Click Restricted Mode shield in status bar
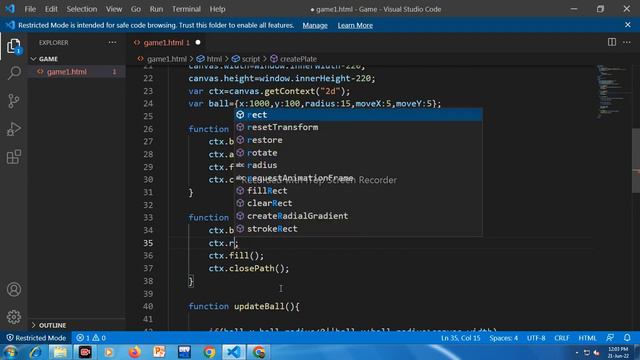 (x=36, y=338)
